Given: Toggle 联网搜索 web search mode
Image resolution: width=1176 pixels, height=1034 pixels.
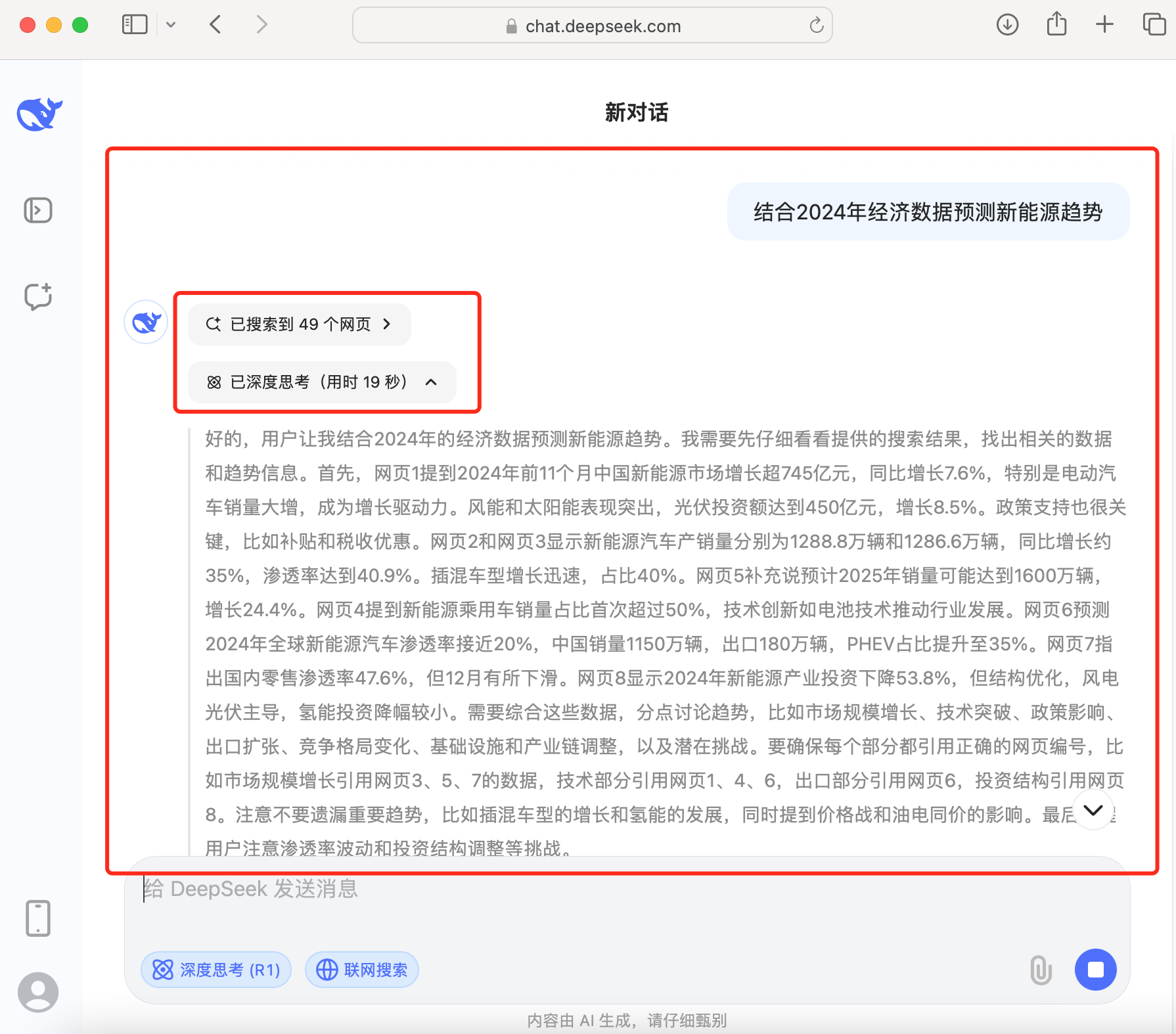Looking at the screenshot, I should [362, 970].
